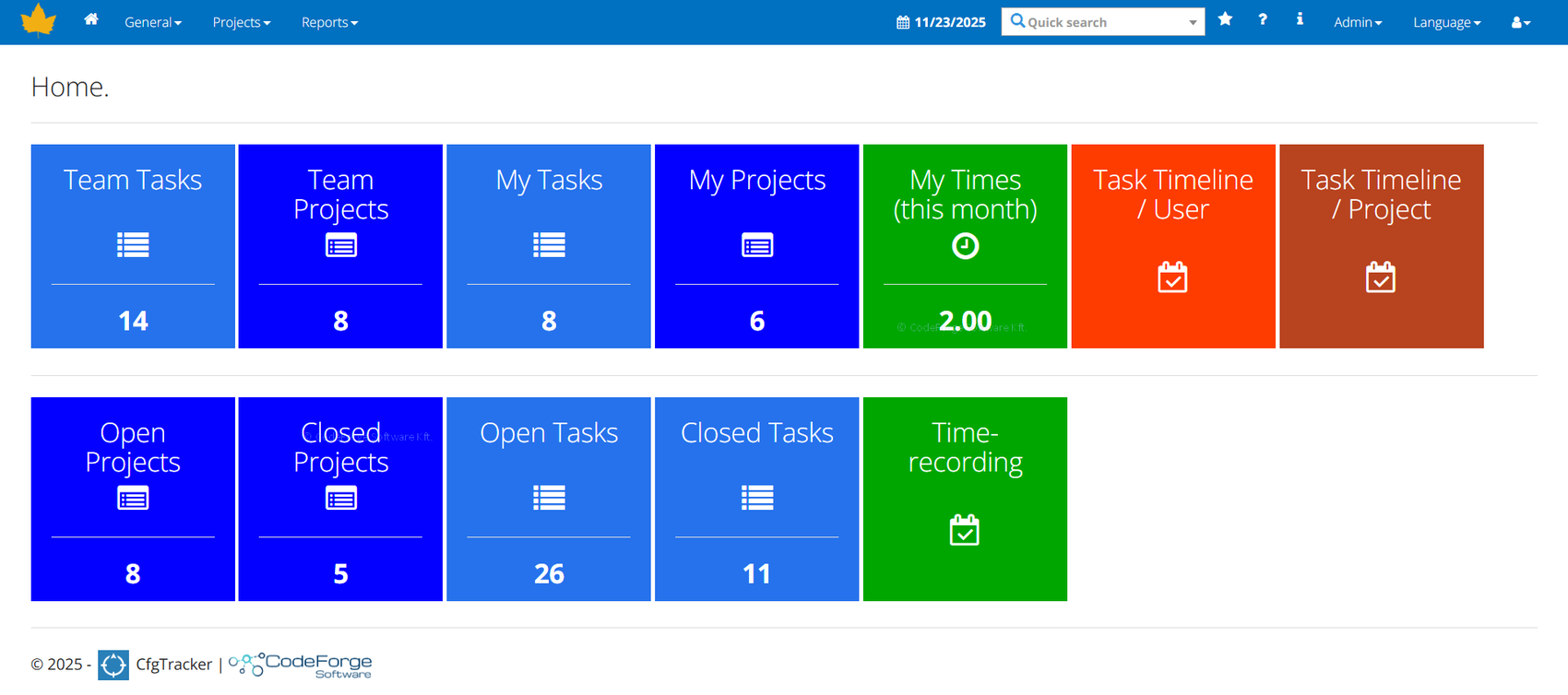Click the question mark help icon

(1263, 20)
